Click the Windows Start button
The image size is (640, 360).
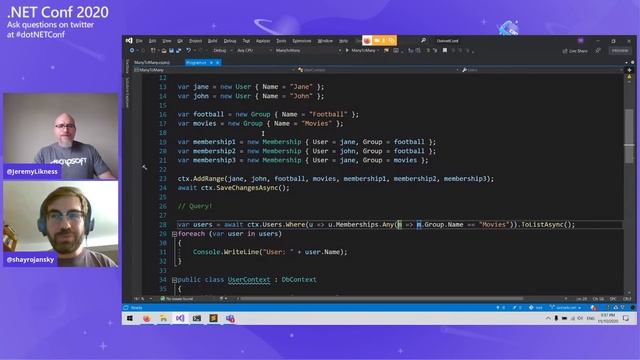point(130,318)
